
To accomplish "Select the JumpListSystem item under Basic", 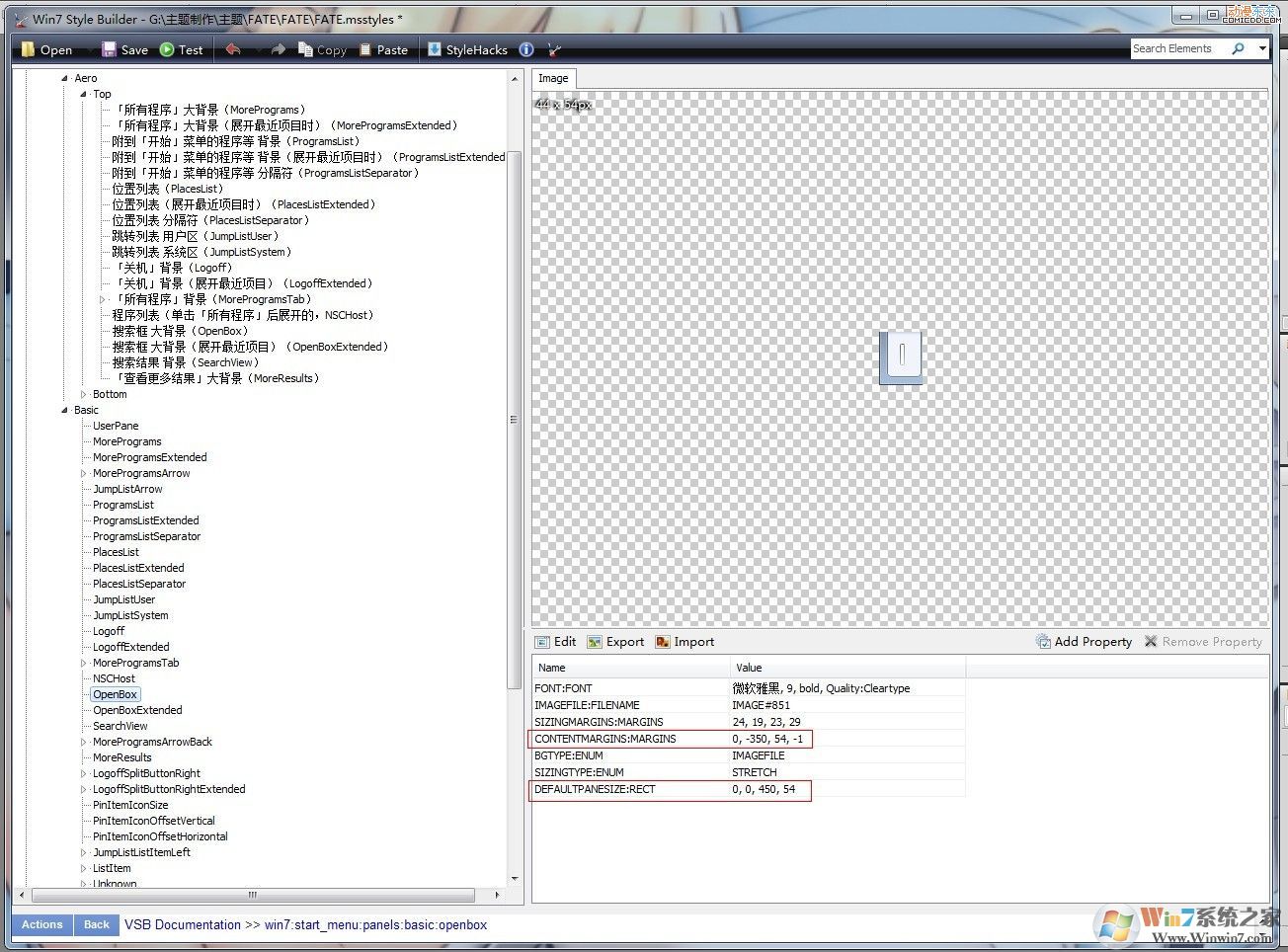I will coord(129,614).
